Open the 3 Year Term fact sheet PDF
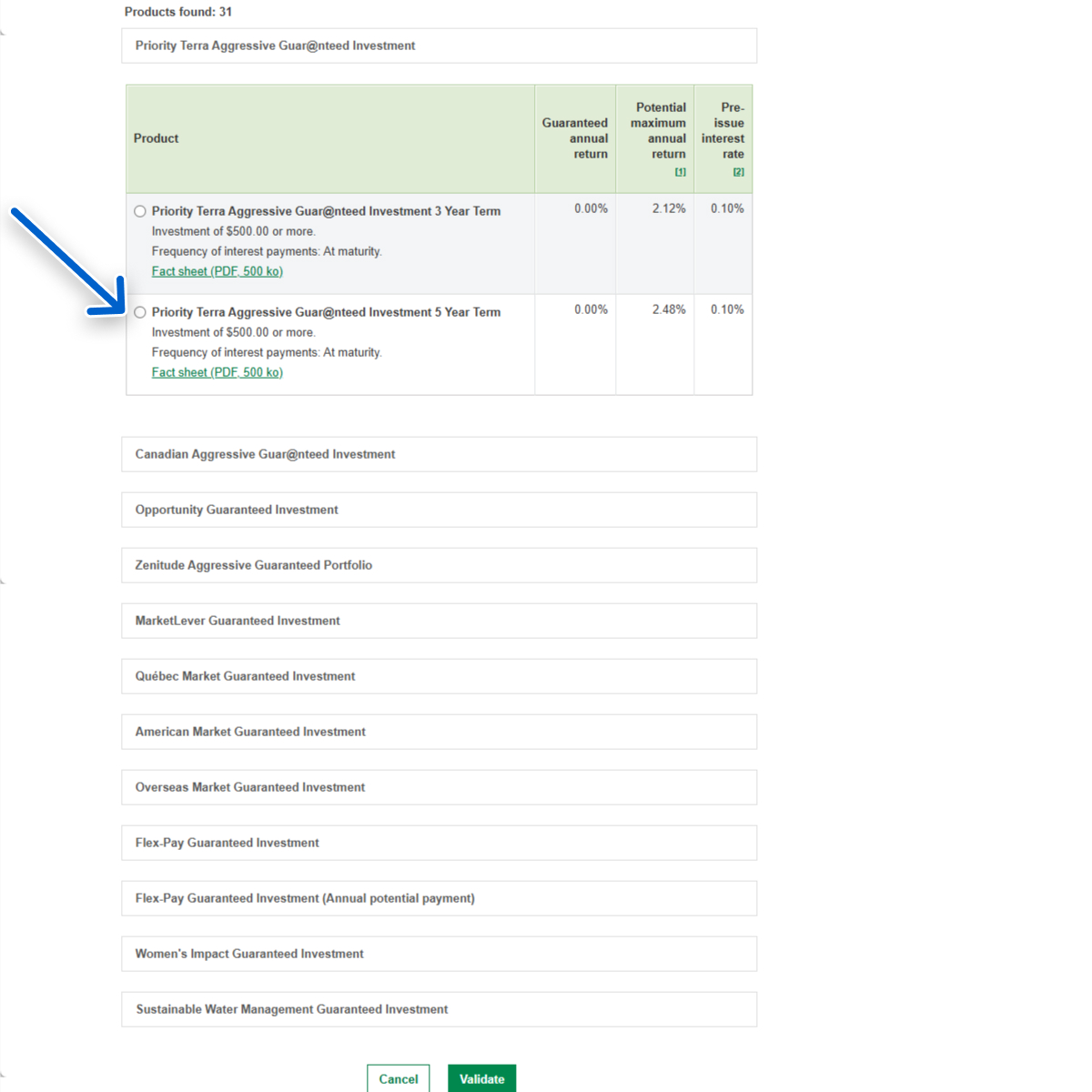The height and width of the screenshot is (1092, 1092). (217, 271)
